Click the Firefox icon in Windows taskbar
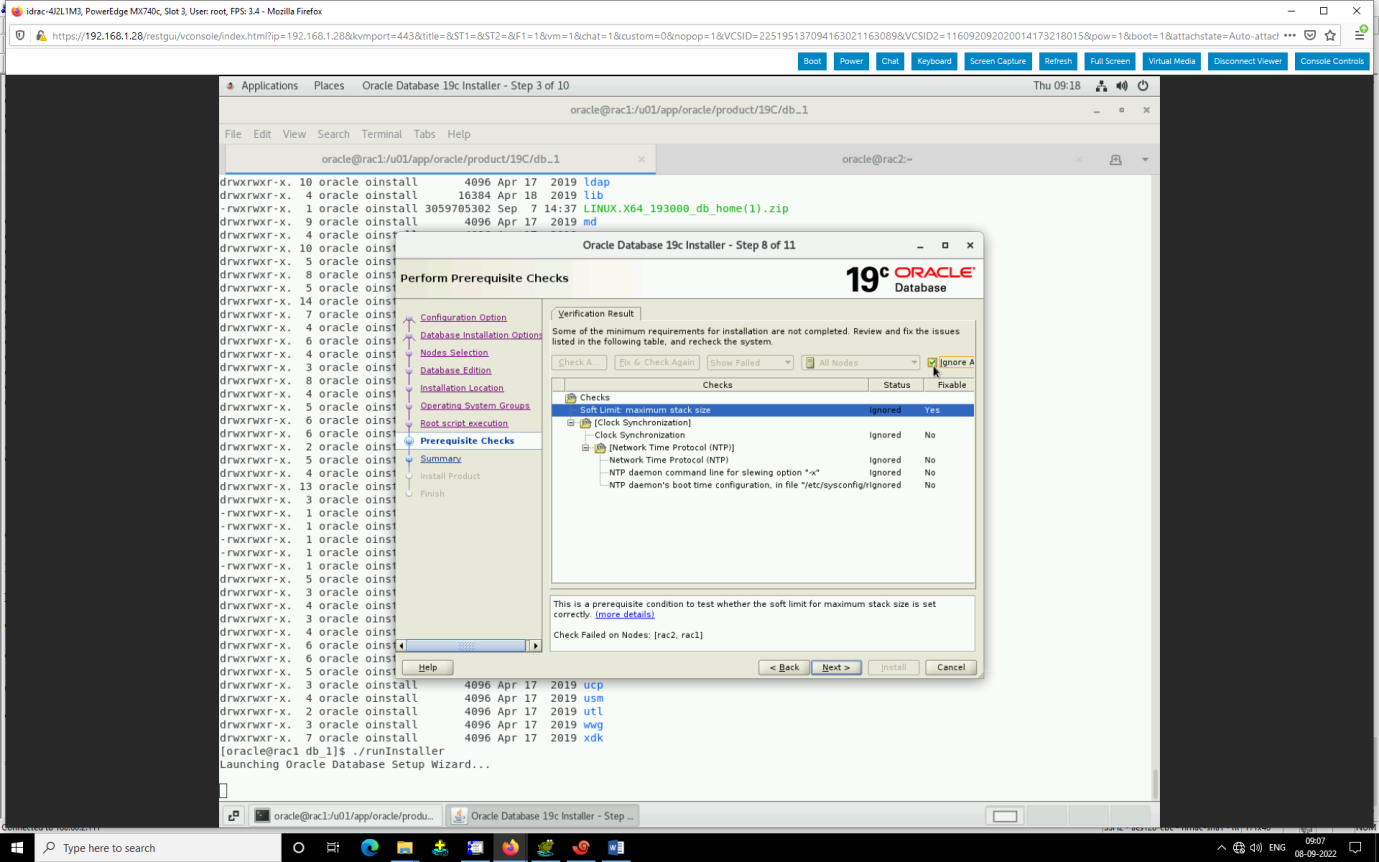The height and width of the screenshot is (862, 1379). point(510,848)
